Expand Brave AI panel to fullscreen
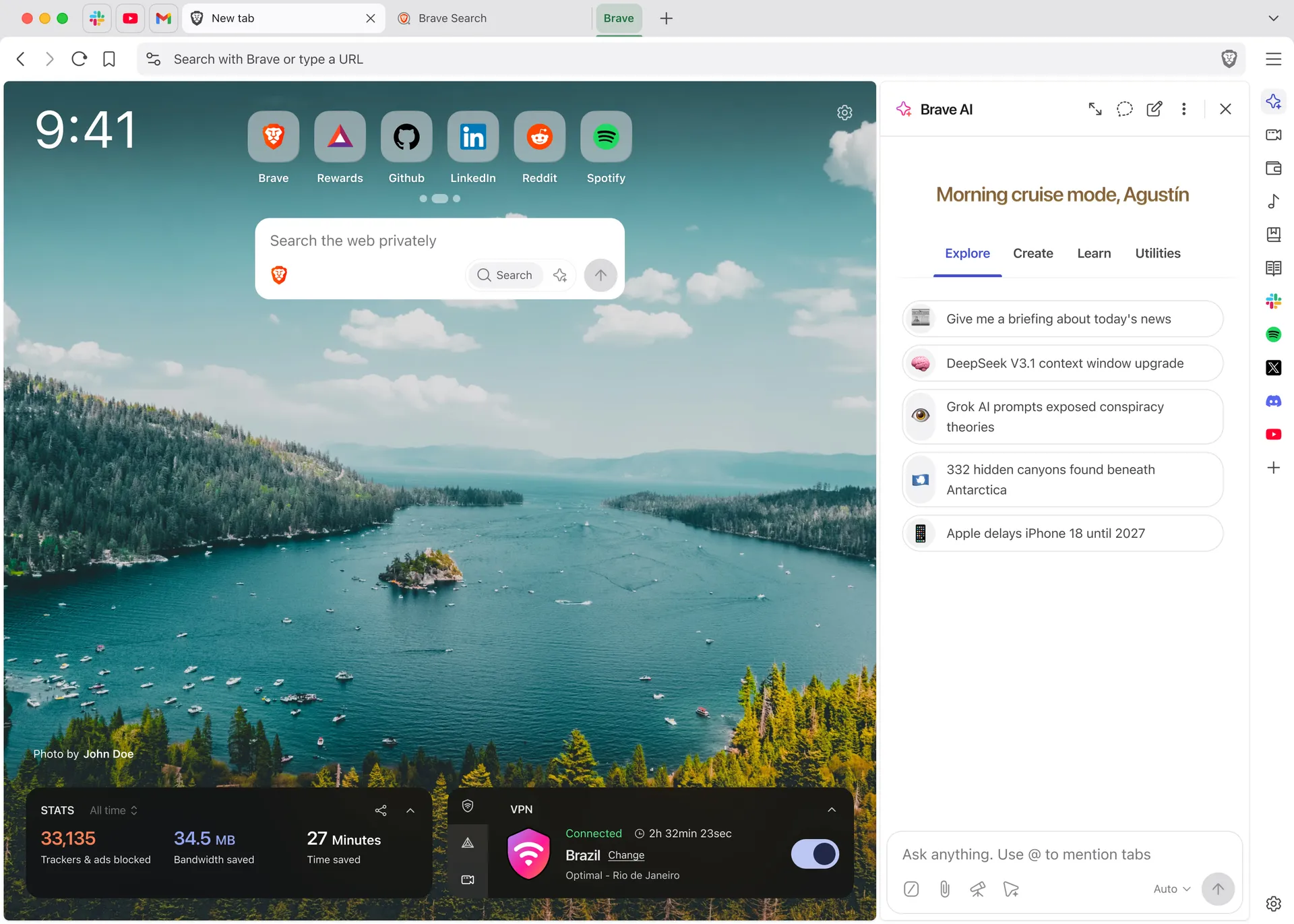This screenshot has height=924, width=1294. pos(1095,109)
